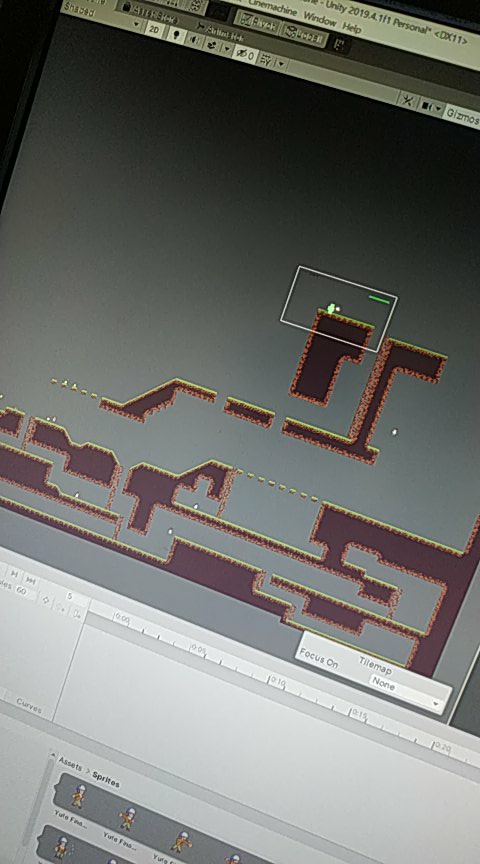Open the Shaded draw mode dropdown
This screenshot has height=864, width=480.
pos(102,17)
